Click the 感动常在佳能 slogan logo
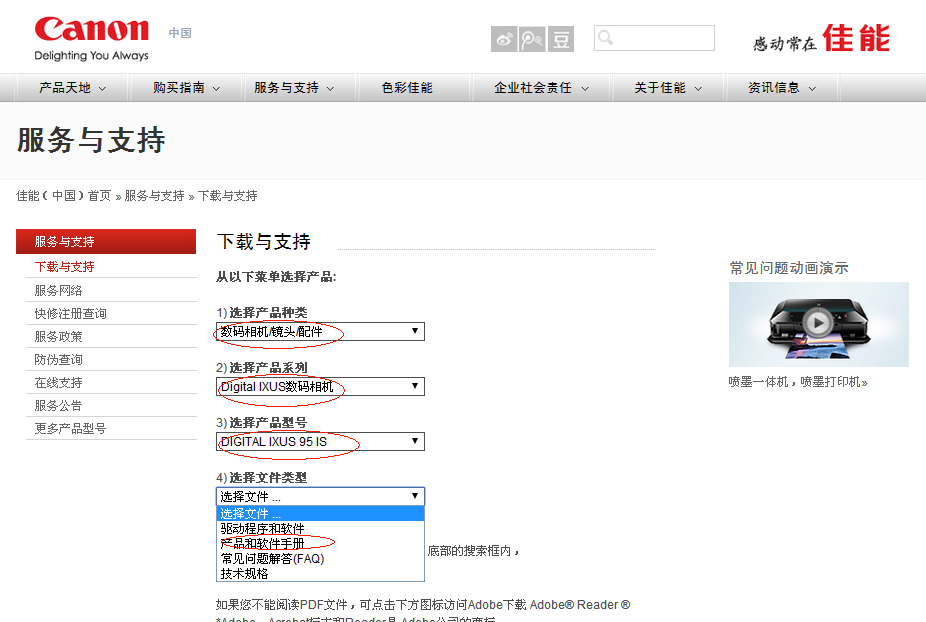926x622 pixels. click(x=821, y=39)
